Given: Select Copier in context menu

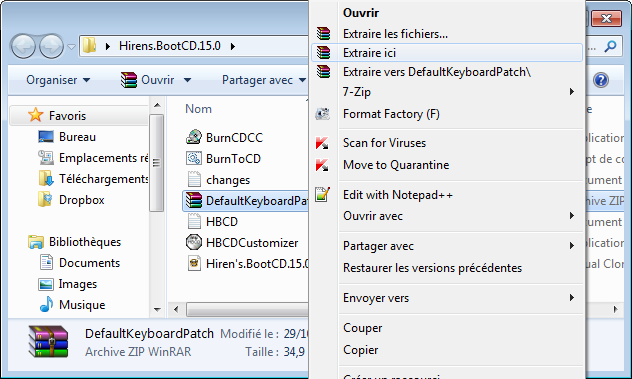Looking at the screenshot, I should tap(447, 350).
